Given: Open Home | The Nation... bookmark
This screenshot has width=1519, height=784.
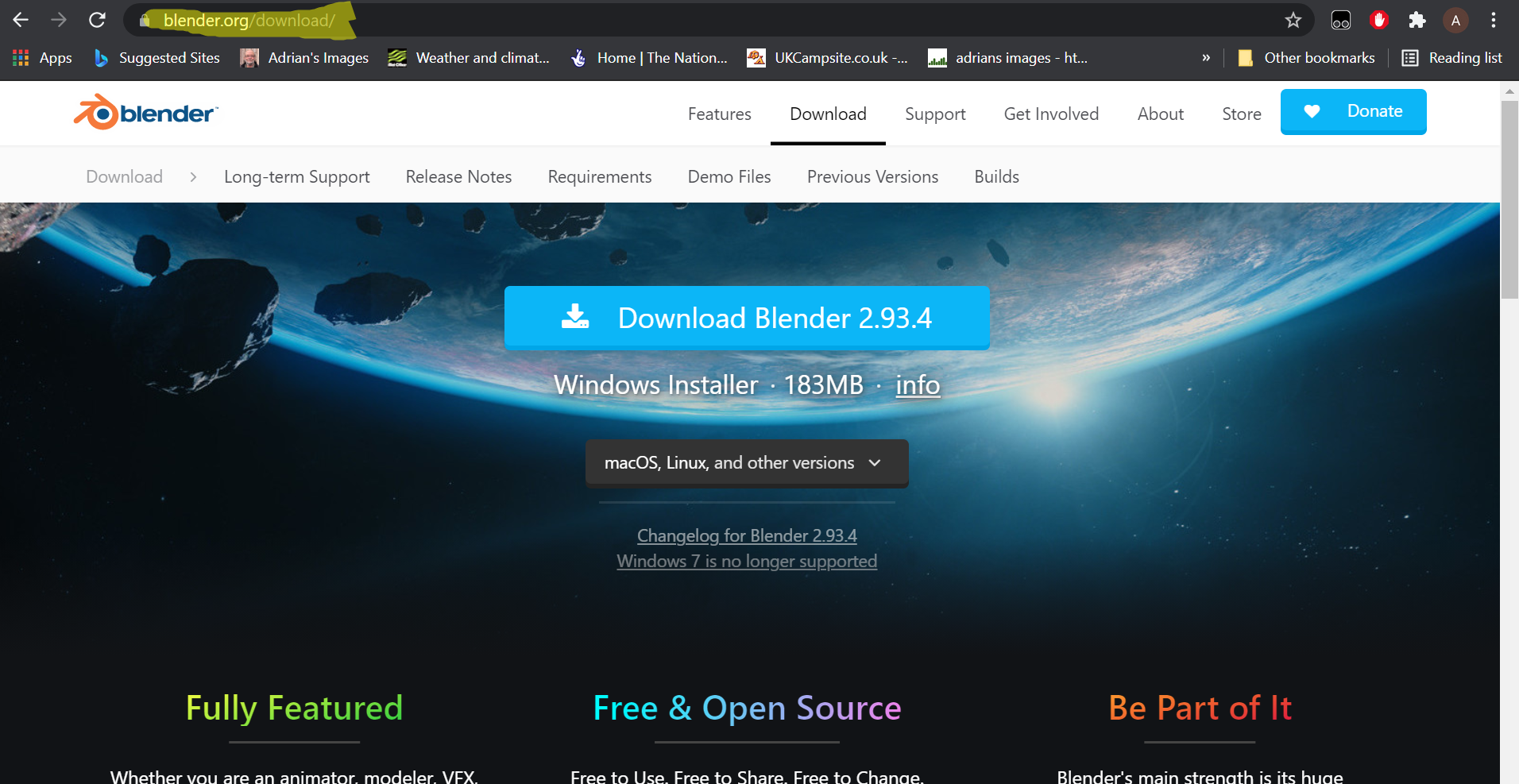Looking at the screenshot, I should (x=649, y=58).
